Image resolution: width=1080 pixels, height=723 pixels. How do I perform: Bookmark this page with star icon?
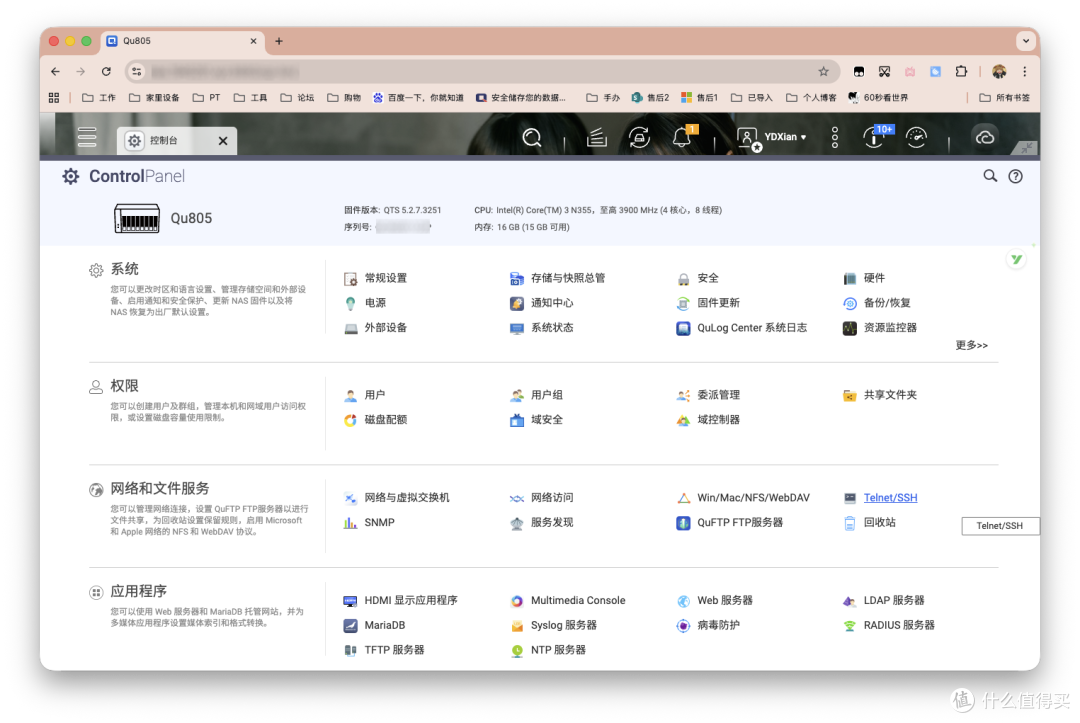pos(823,72)
